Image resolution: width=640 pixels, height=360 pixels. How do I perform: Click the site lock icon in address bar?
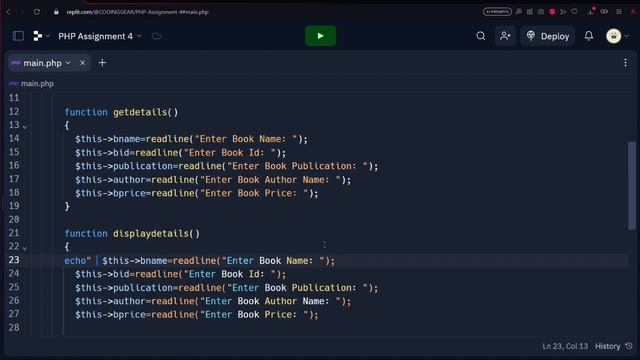(56, 12)
